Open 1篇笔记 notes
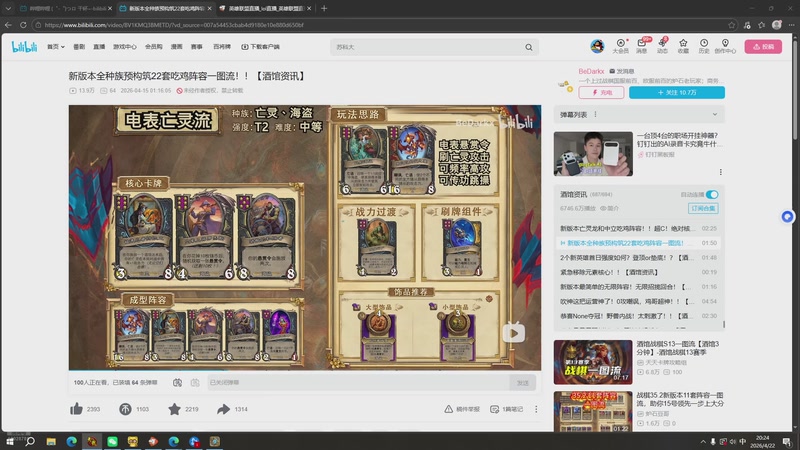Screen dimensions: 800x450 (x=507, y=409)
